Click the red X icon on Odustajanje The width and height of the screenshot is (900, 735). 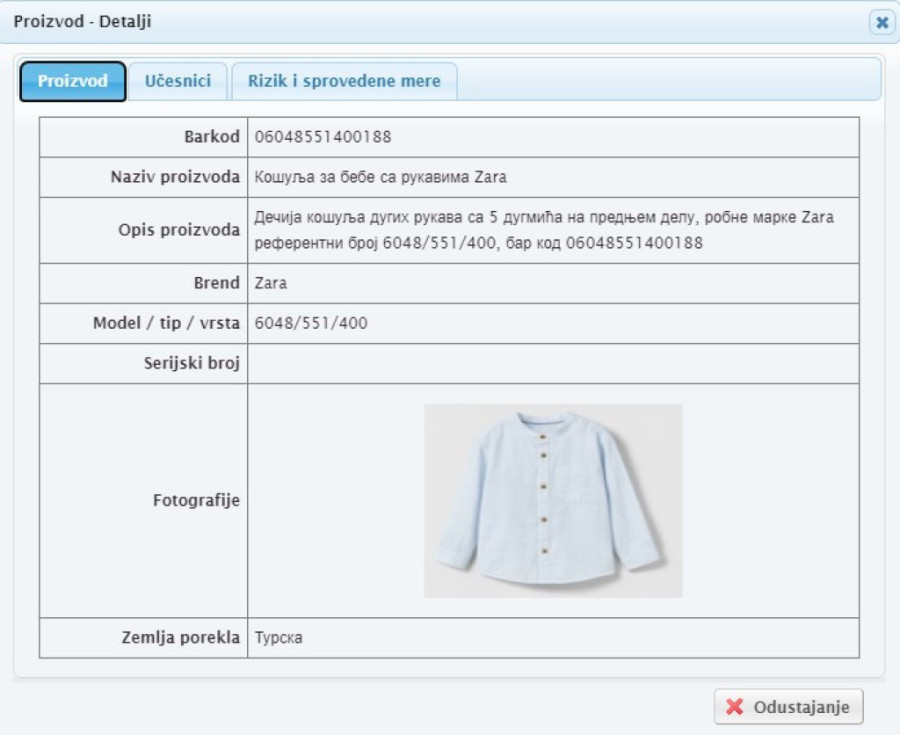pyautogui.click(x=735, y=707)
